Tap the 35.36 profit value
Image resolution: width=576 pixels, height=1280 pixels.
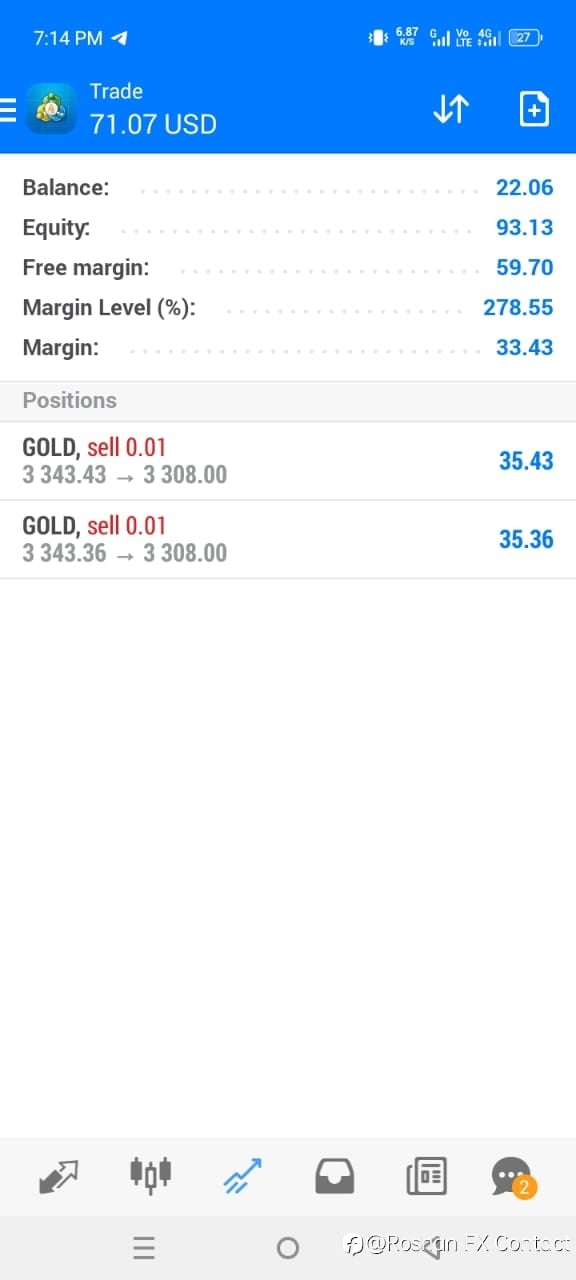point(526,540)
